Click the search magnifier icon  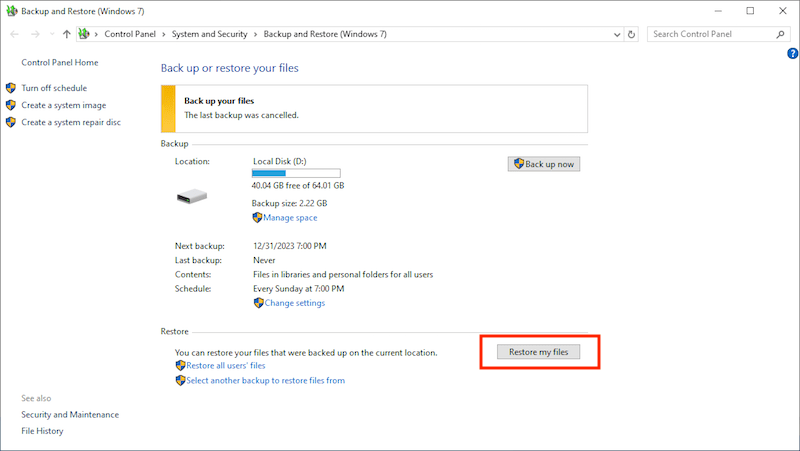coord(780,34)
